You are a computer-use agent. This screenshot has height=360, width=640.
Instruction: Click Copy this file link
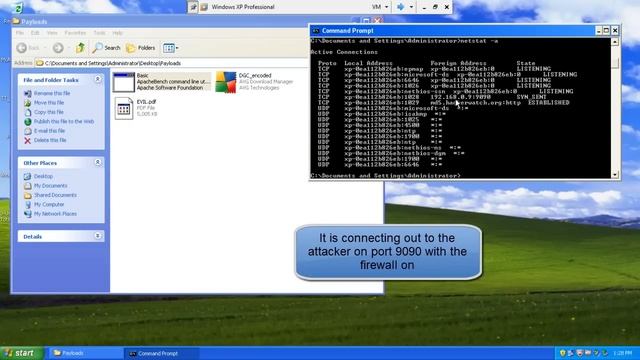tap(49, 112)
